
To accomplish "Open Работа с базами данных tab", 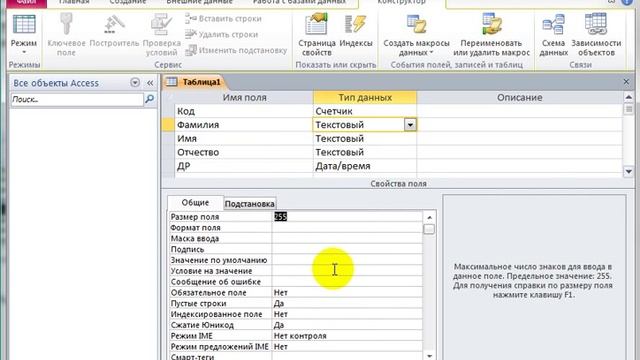I will click(299, 2).
